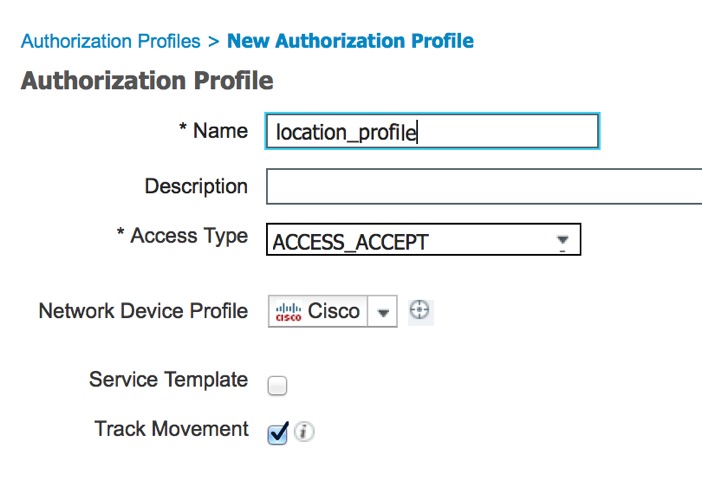Select the Cisco text in device profile
This screenshot has width=702, height=501.
tap(334, 311)
